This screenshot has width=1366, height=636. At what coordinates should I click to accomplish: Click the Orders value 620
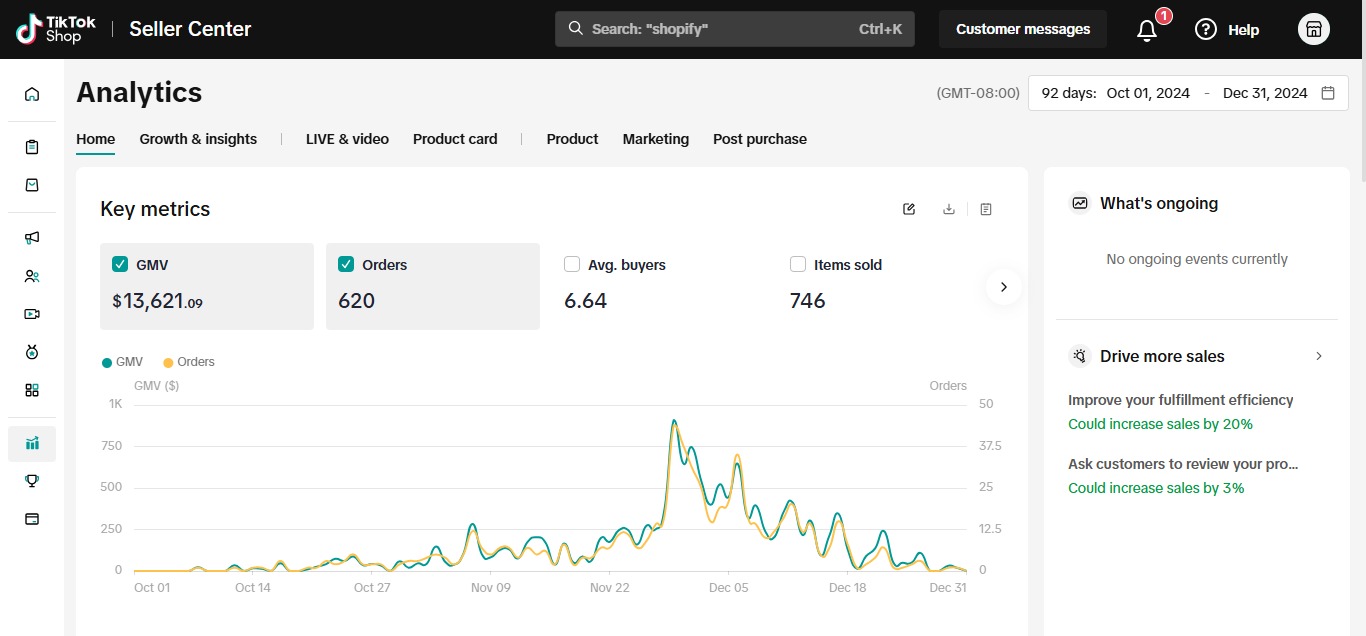pyautogui.click(x=356, y=301)
